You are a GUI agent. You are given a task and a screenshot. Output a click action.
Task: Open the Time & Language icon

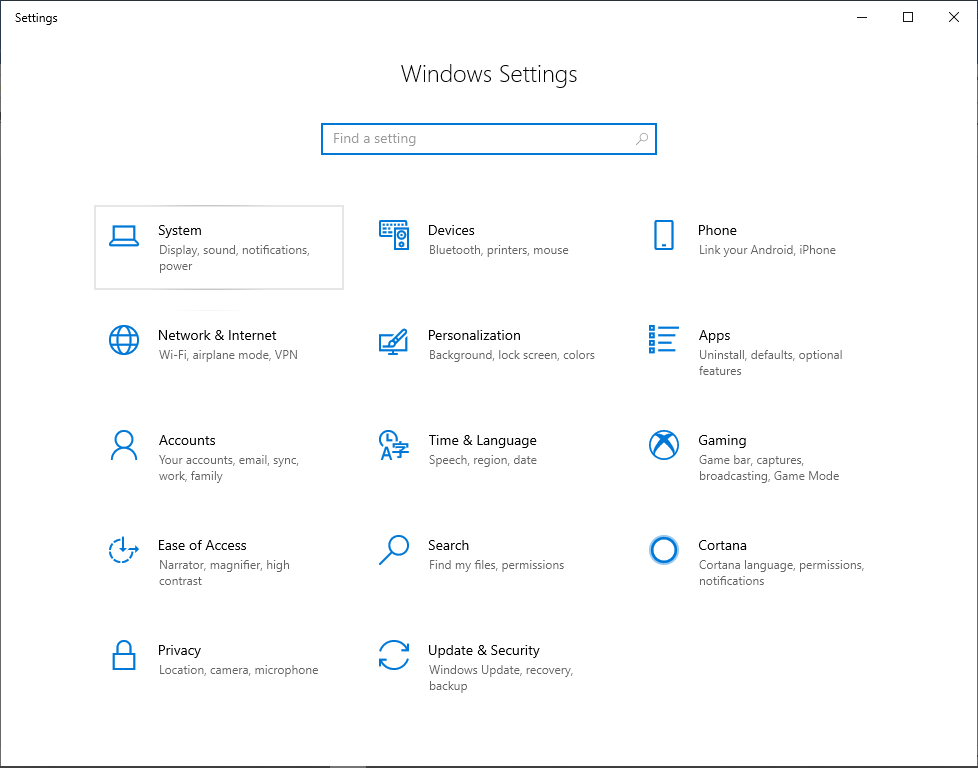(x=394, y=445)
